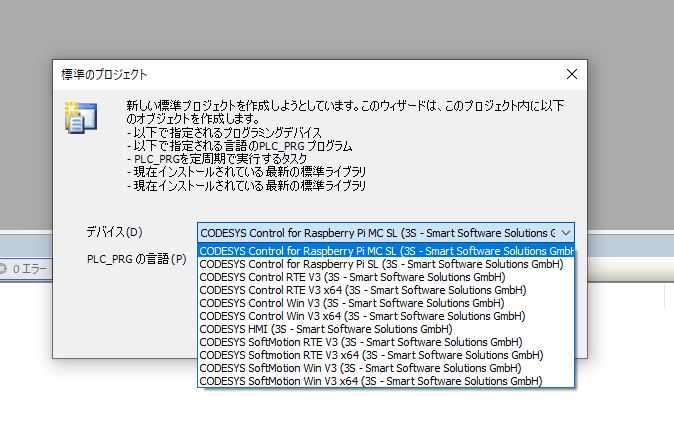This screenshot has width=674, height=445.
Task: Close the 標準のプロジェクト dialog
Action: click(572, 74)
